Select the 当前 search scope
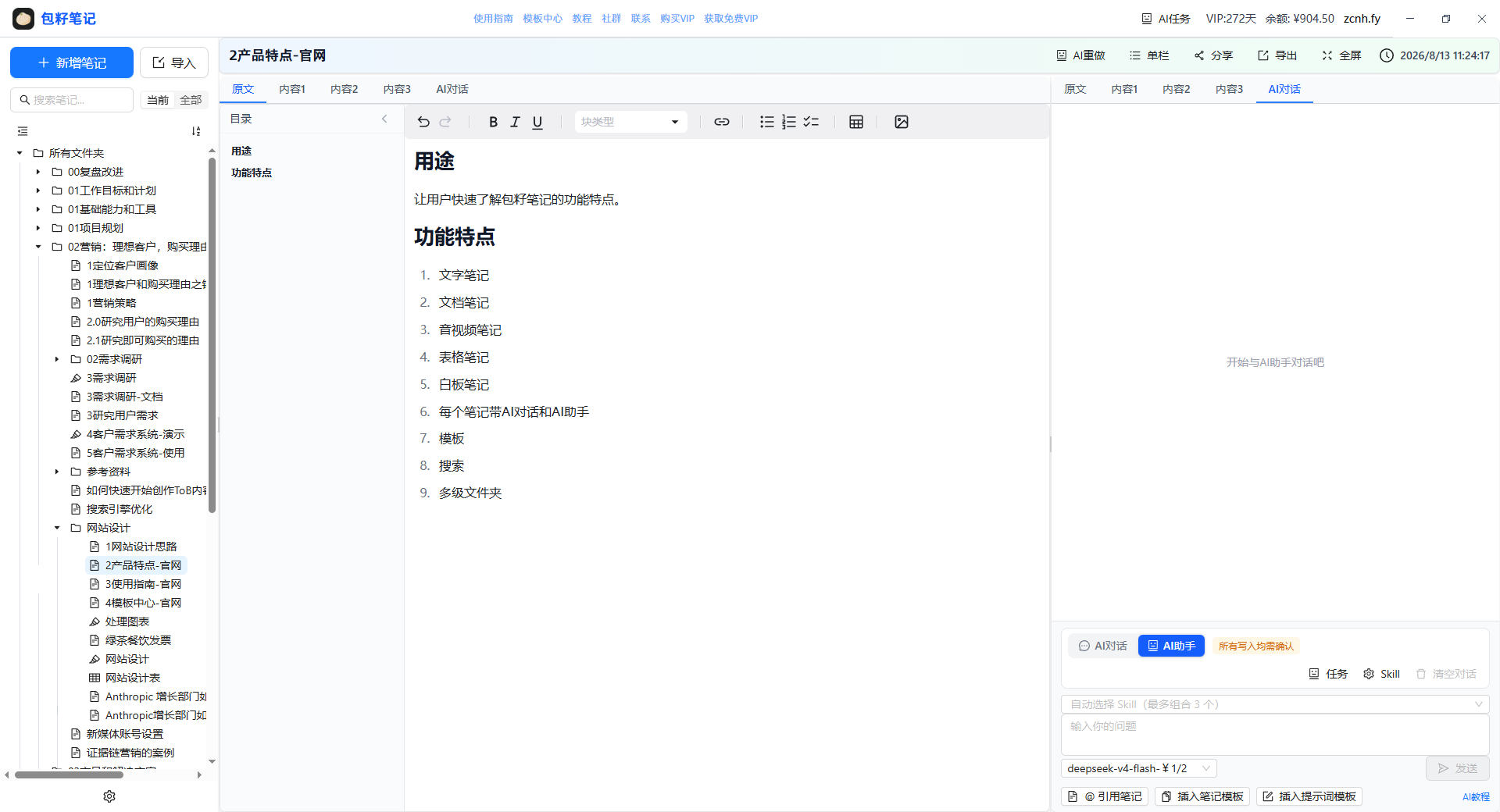 [158, 100]
